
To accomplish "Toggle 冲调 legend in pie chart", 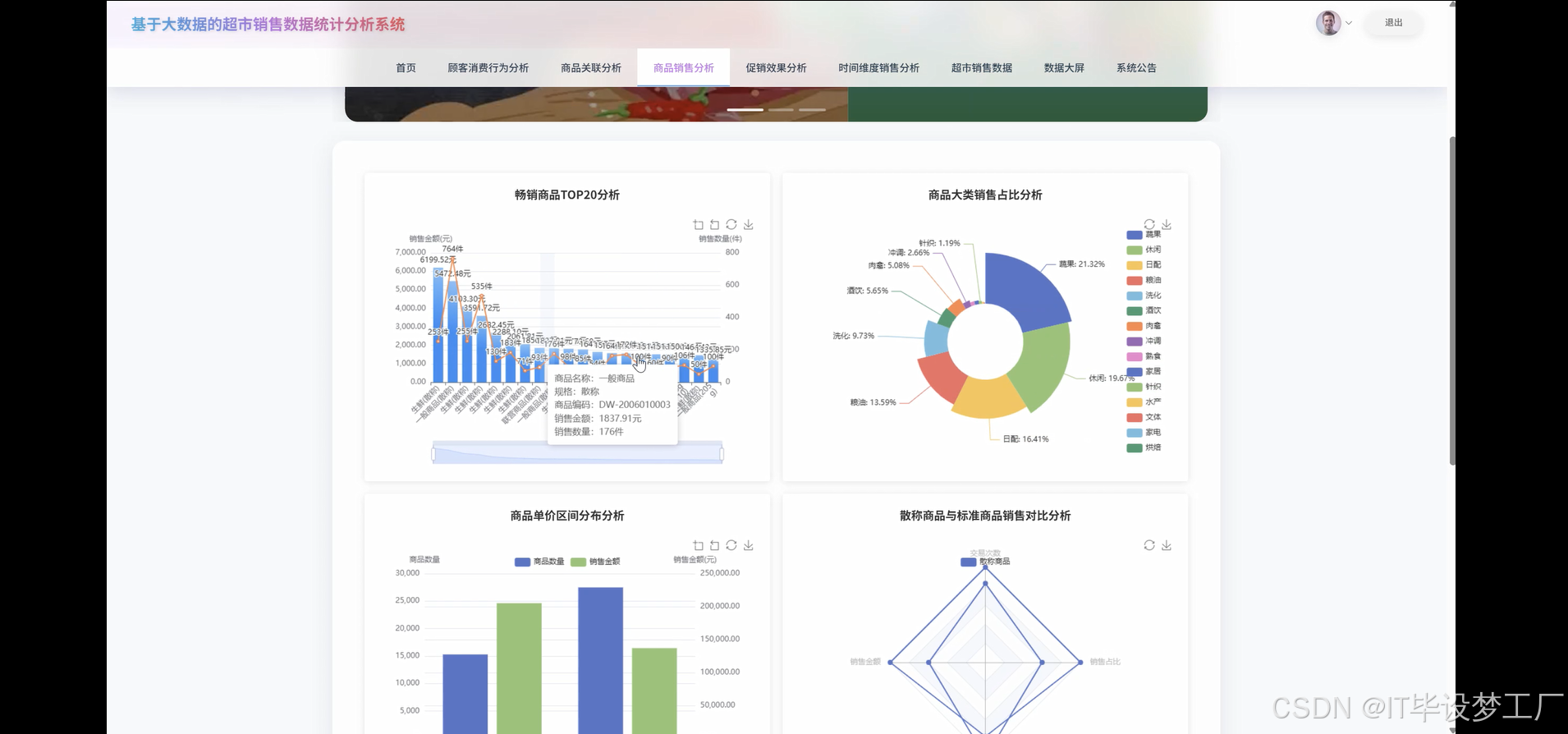I will [1144, 341].
